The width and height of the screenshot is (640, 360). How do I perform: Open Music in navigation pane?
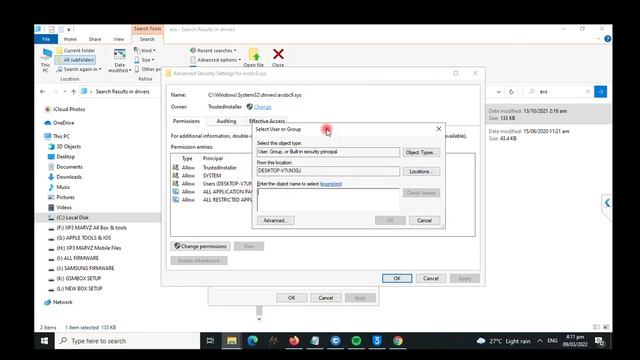[60, 187]
